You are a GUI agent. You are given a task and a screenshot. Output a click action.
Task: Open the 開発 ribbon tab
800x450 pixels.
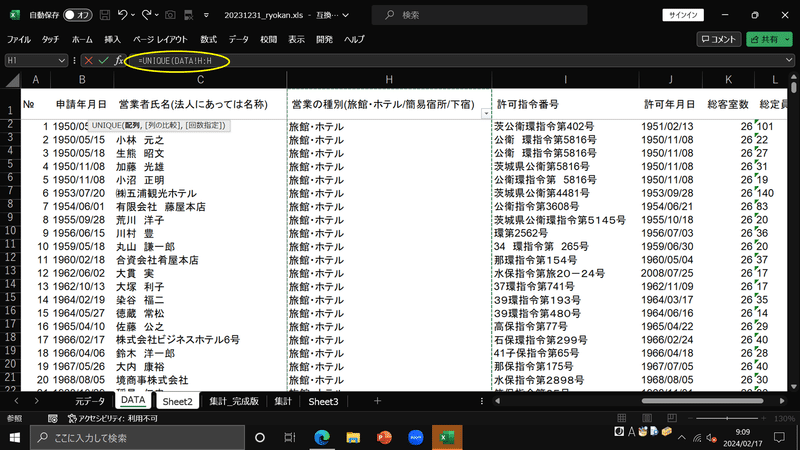point(324,39)
